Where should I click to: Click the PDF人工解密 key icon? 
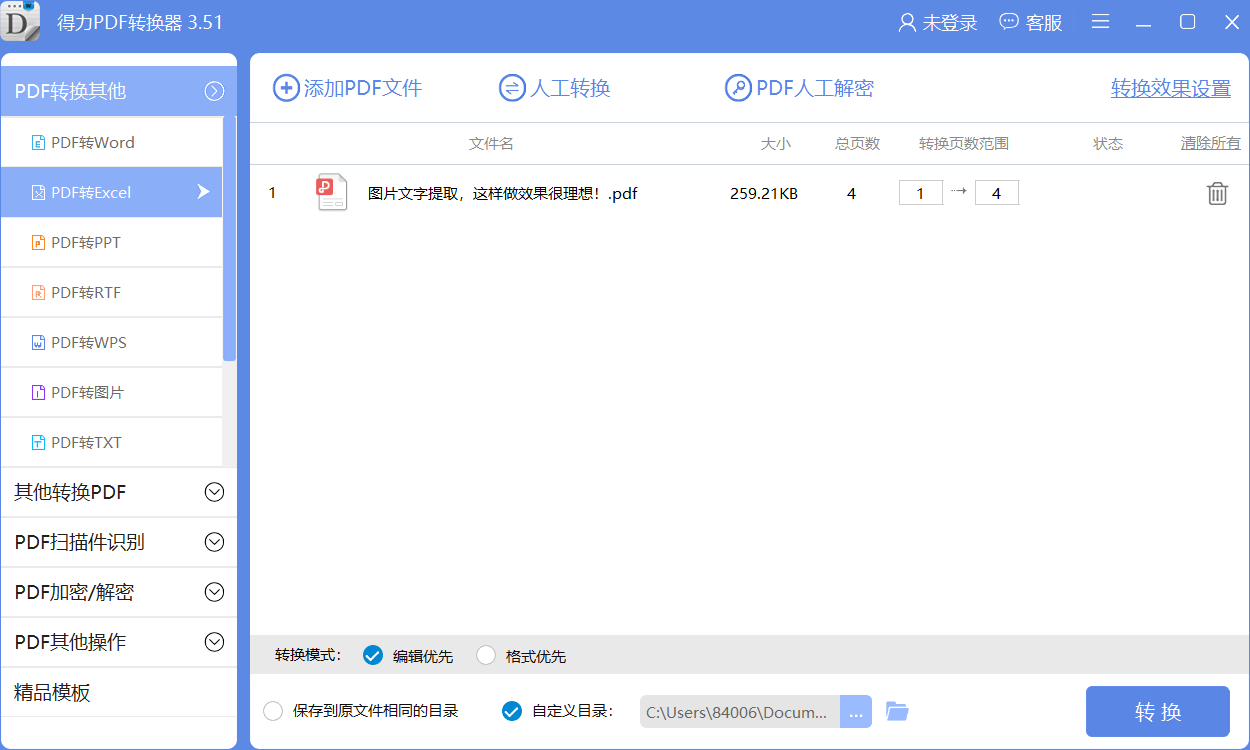pos(738,88)
